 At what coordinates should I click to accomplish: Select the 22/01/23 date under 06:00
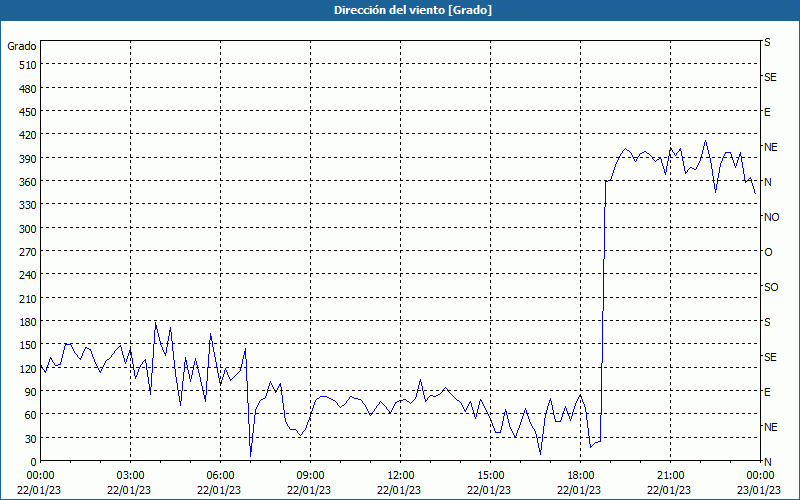point(219,490)
